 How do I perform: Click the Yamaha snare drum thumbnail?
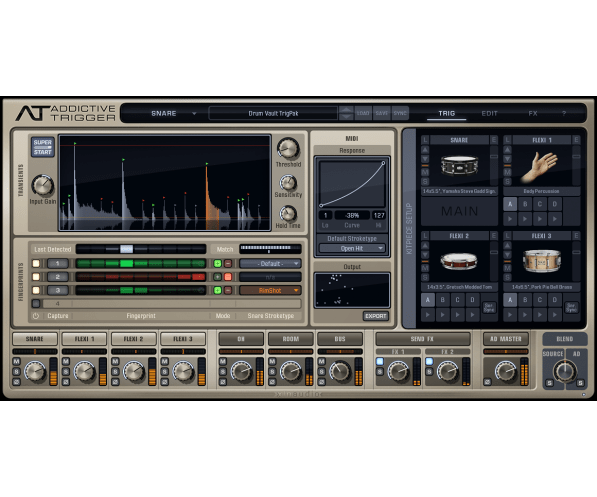coord(460,165)
